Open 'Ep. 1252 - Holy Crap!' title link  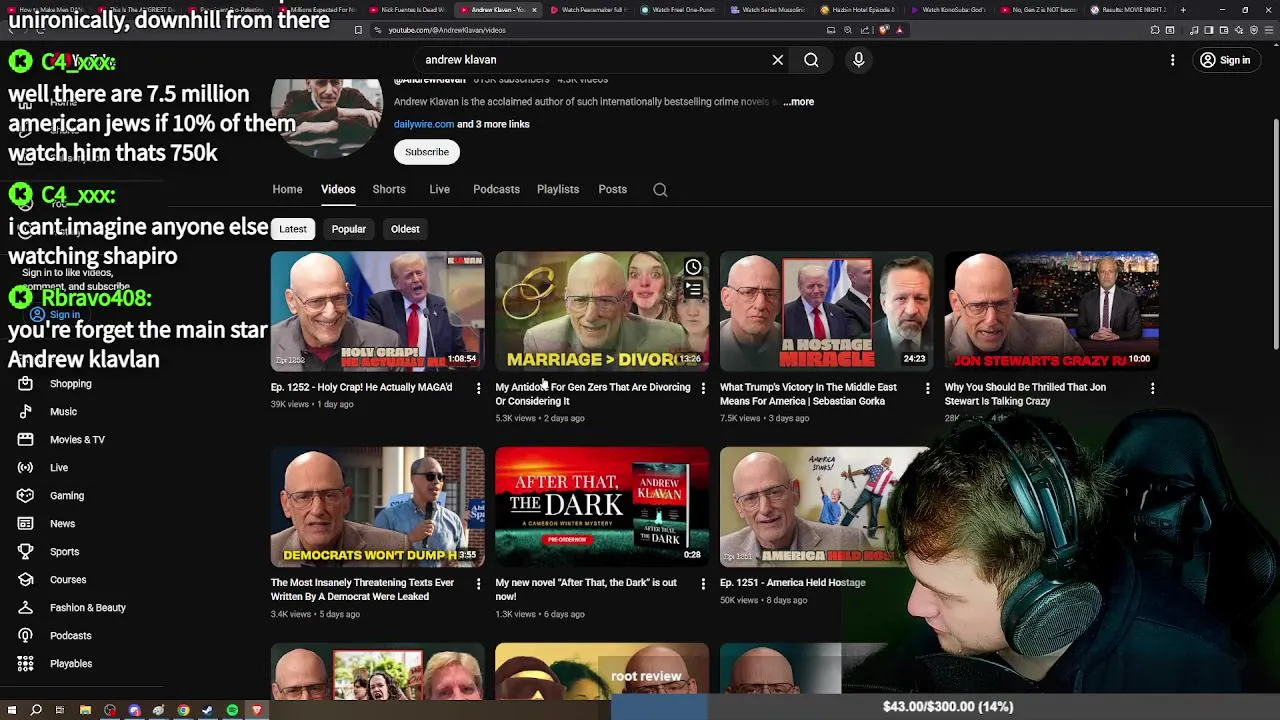[x=361, y=387]
